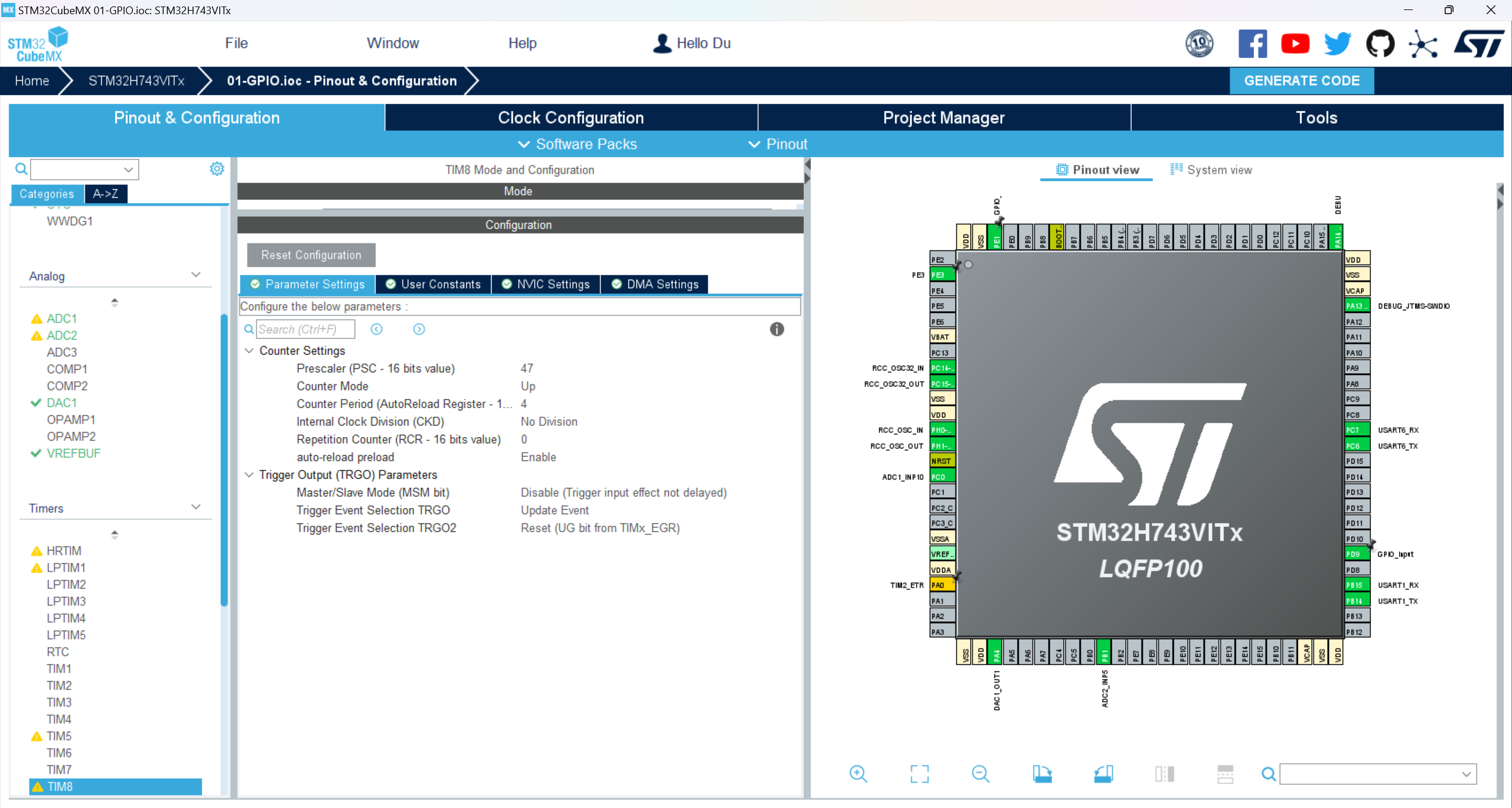Image resolution: width=1512 pixels, height=808 pixels.
Task: Collapse the Timers category
Action: [x=196, y=507]
